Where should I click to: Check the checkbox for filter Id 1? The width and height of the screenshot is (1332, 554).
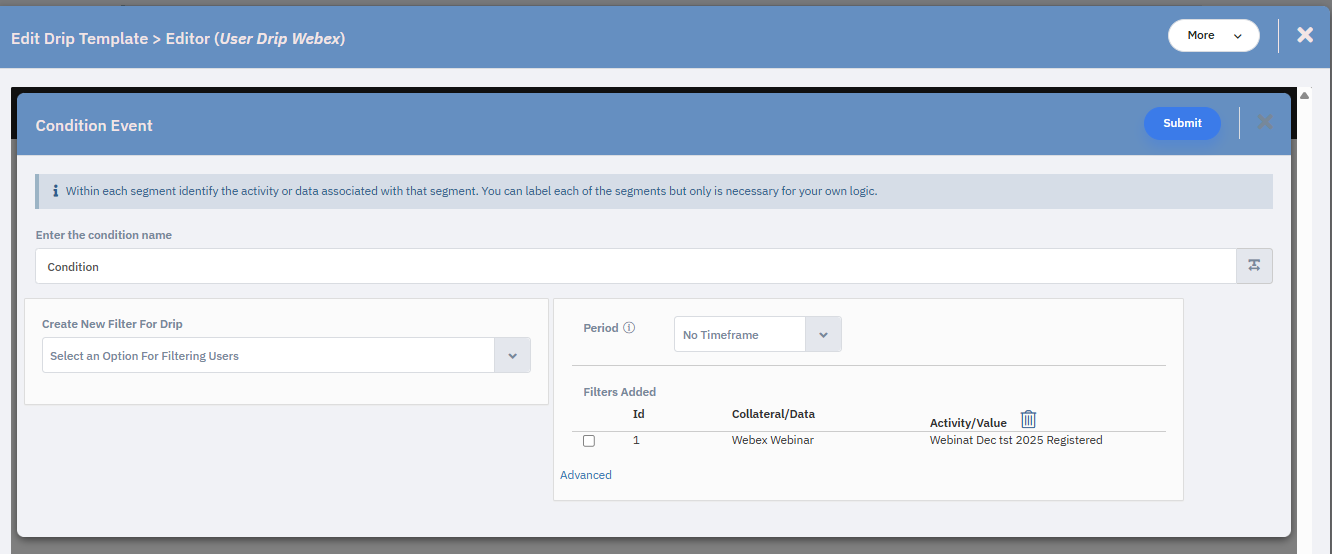tap(589, 441)
